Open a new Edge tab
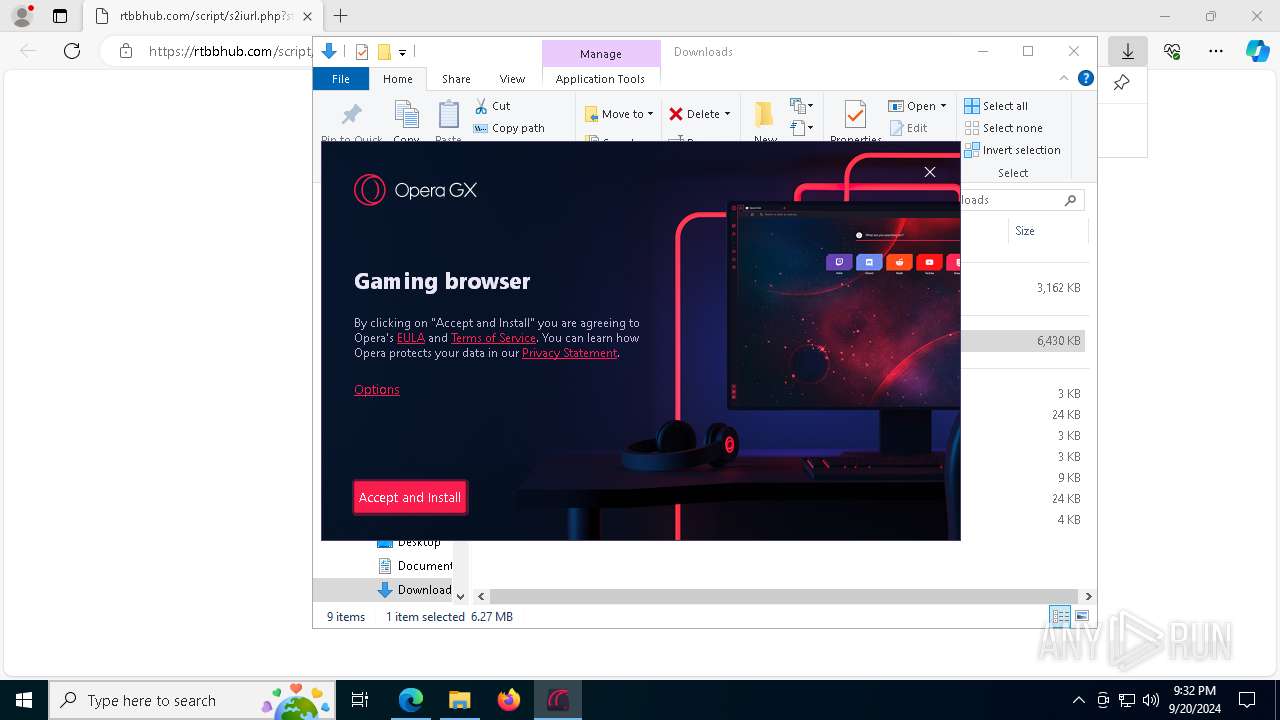1280x720 pixels. pos(341,16)
